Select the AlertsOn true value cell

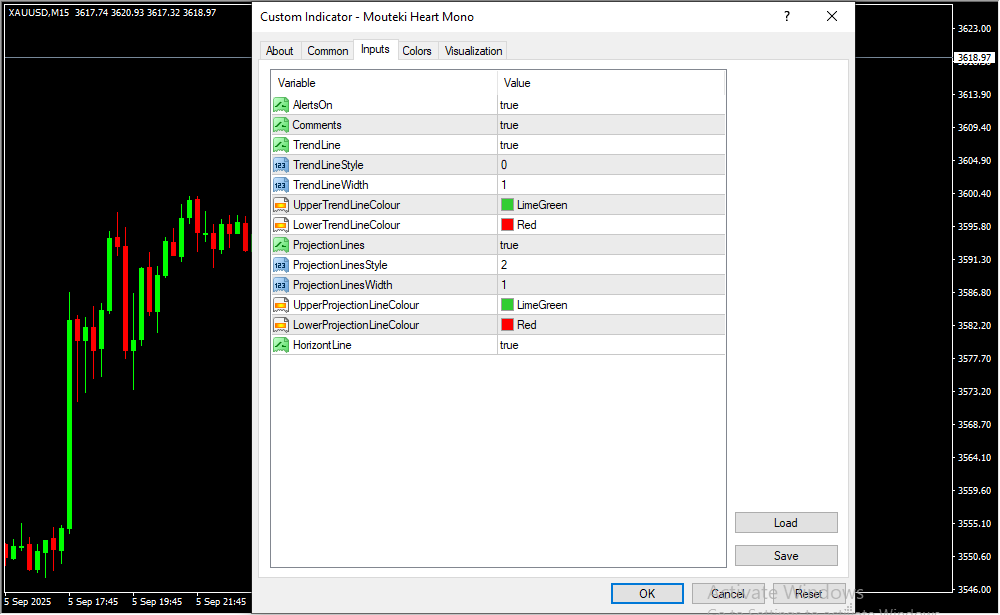(x=610, y=105)
